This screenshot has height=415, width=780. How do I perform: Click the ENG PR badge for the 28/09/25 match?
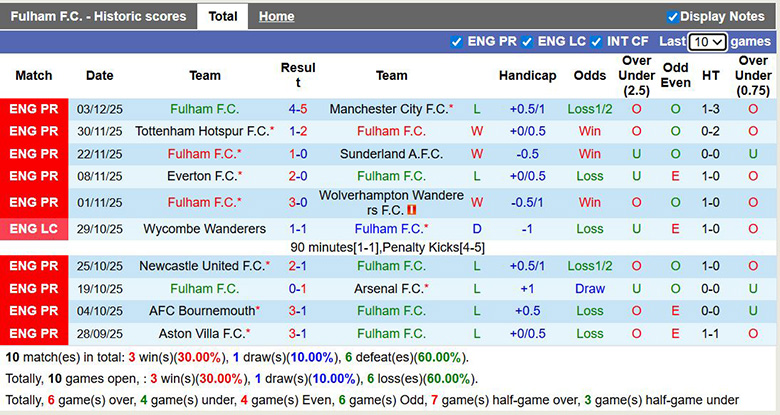[x=35, y=335]
